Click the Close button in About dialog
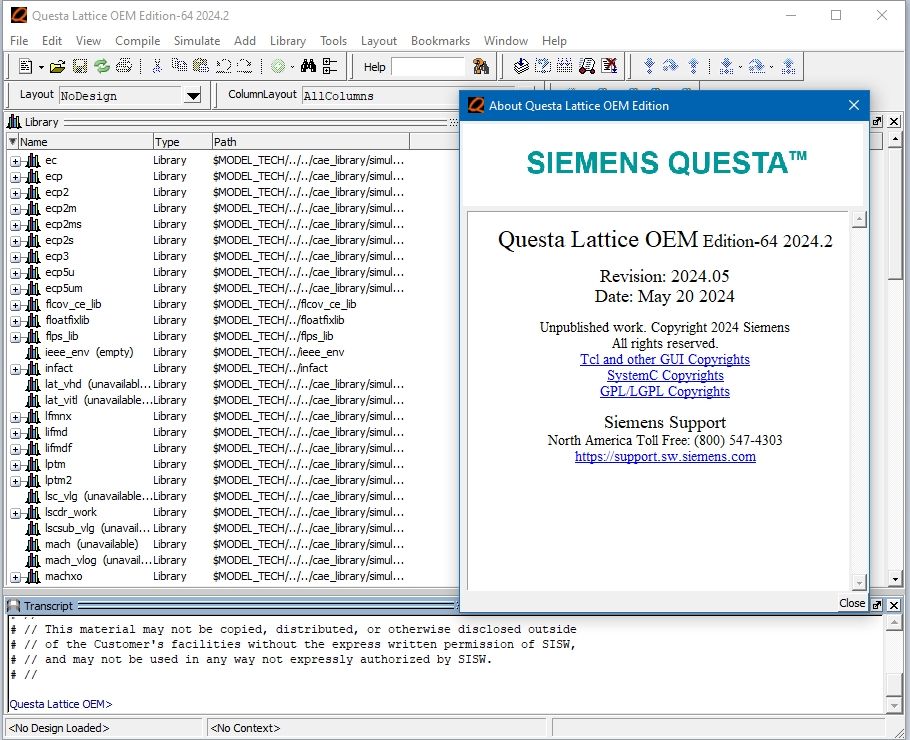 point(851,603)
